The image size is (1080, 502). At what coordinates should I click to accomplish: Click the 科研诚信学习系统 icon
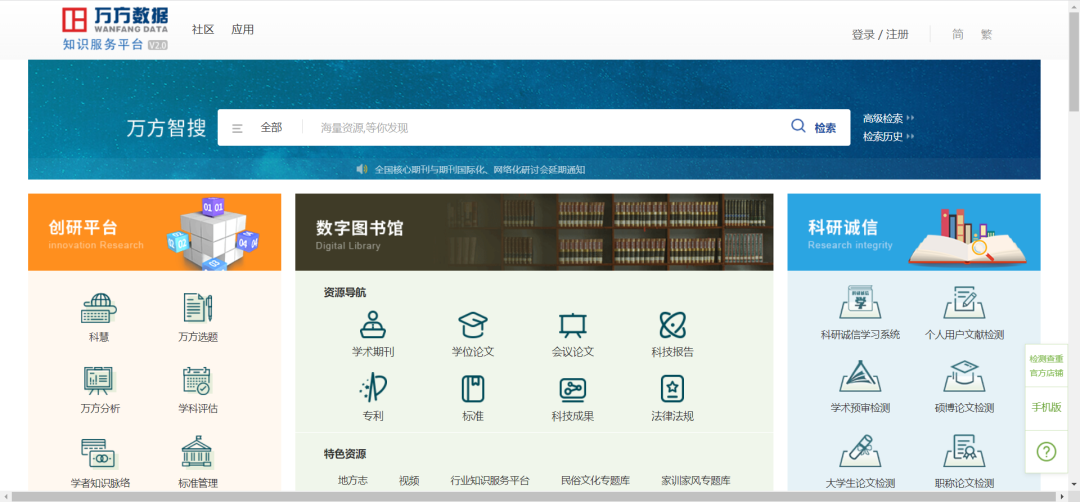click(859, 303)
